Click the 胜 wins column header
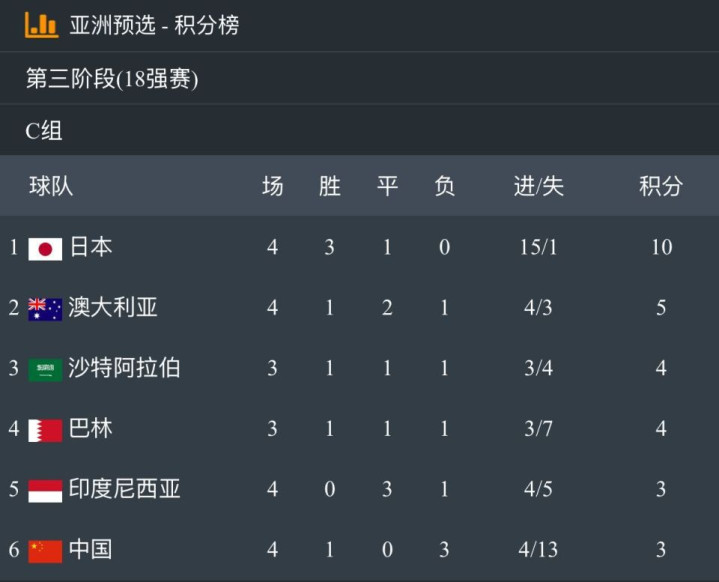This screenshot has width=719, height=582. click(330, 186)
